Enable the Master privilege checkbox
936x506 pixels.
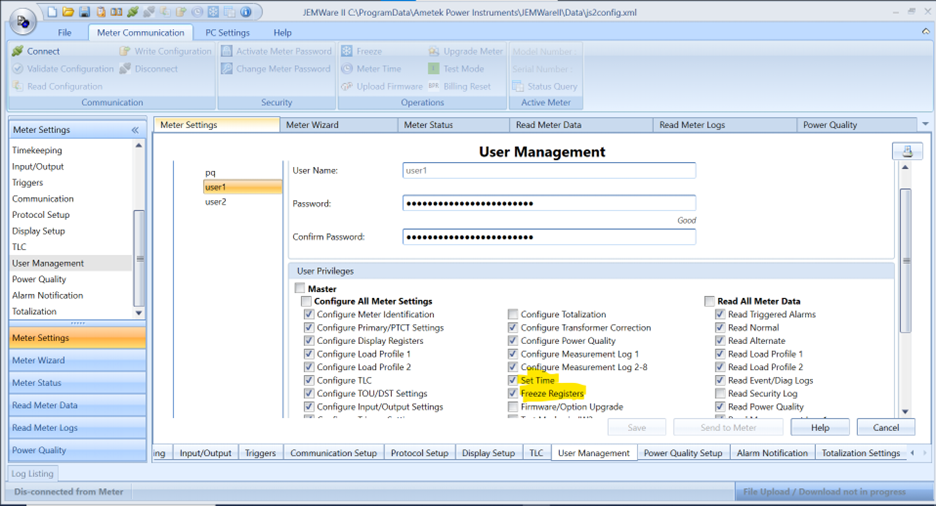300,288
